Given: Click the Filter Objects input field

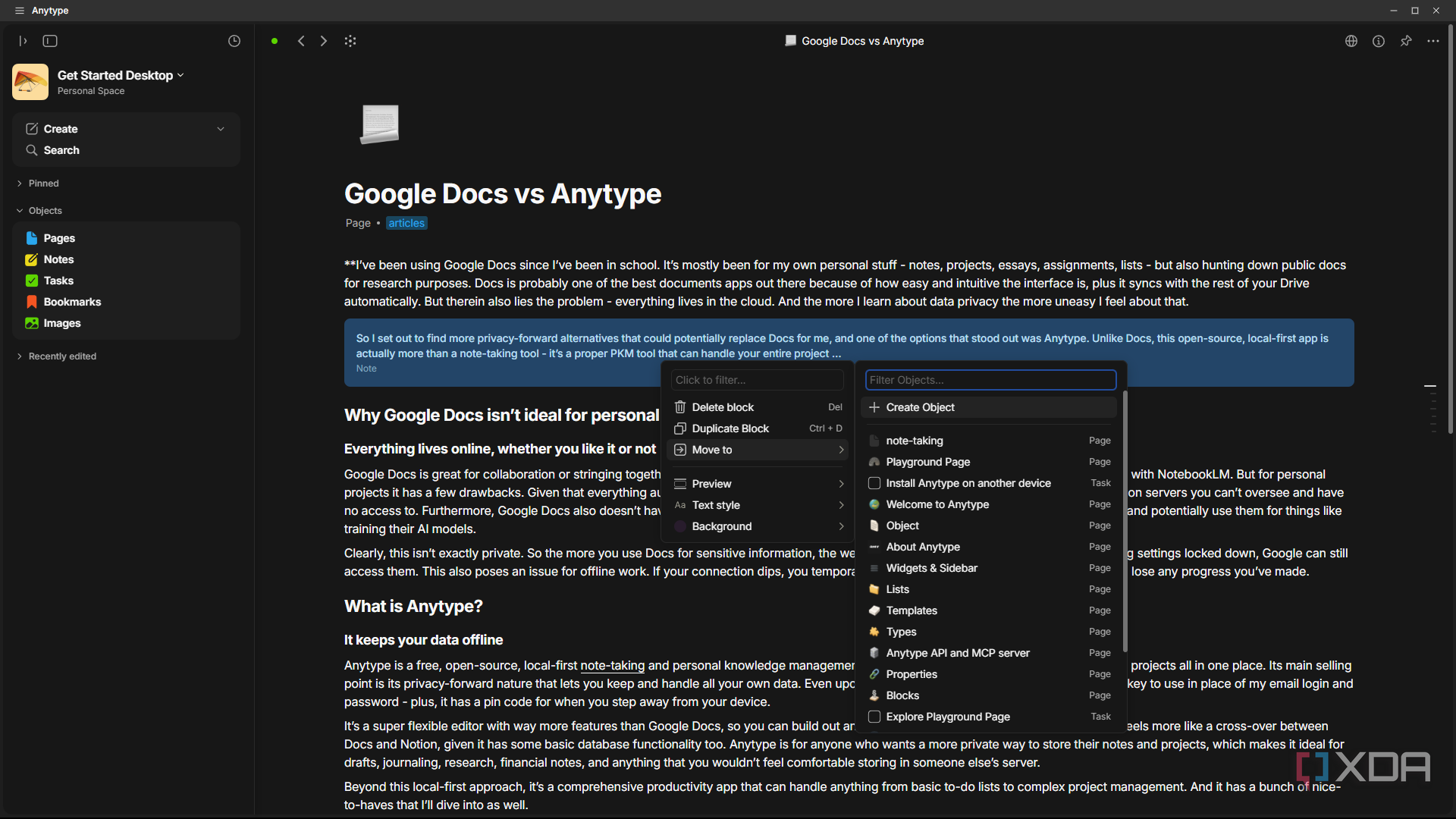Looking at the screenshot, I should pos(990,380).
